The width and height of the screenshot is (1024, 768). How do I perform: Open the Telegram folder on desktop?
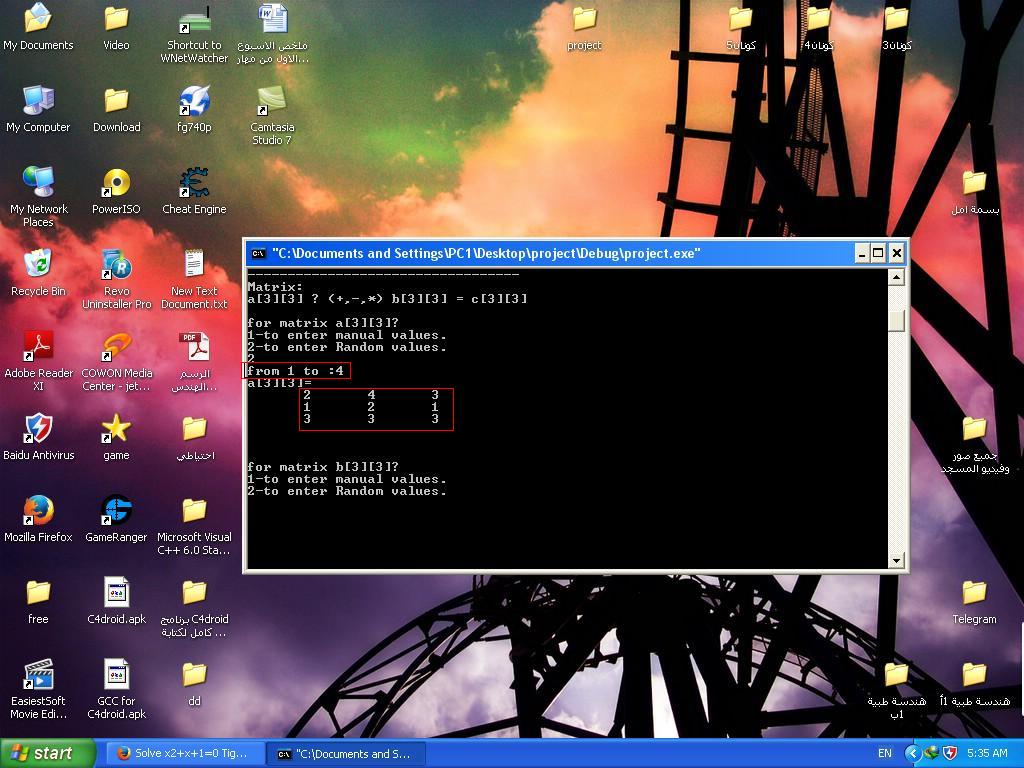coord(974,594)
